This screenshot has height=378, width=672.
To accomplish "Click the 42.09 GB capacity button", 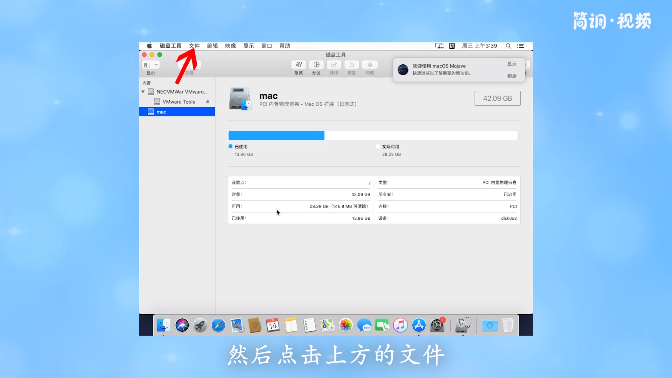I will (x=498, y=98).
